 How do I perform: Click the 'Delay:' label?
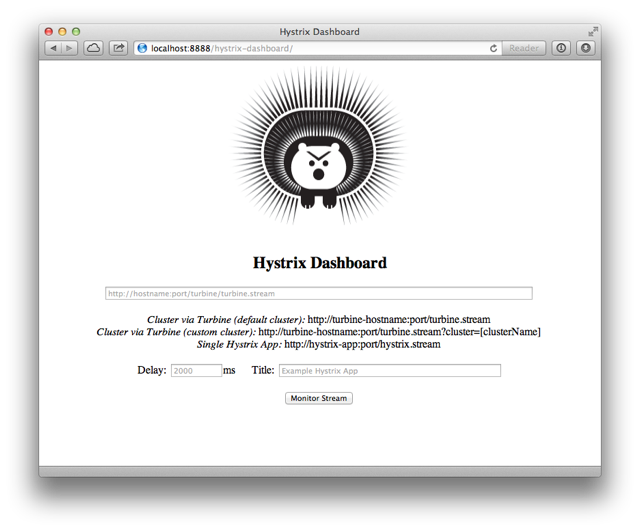click(152, 370)
